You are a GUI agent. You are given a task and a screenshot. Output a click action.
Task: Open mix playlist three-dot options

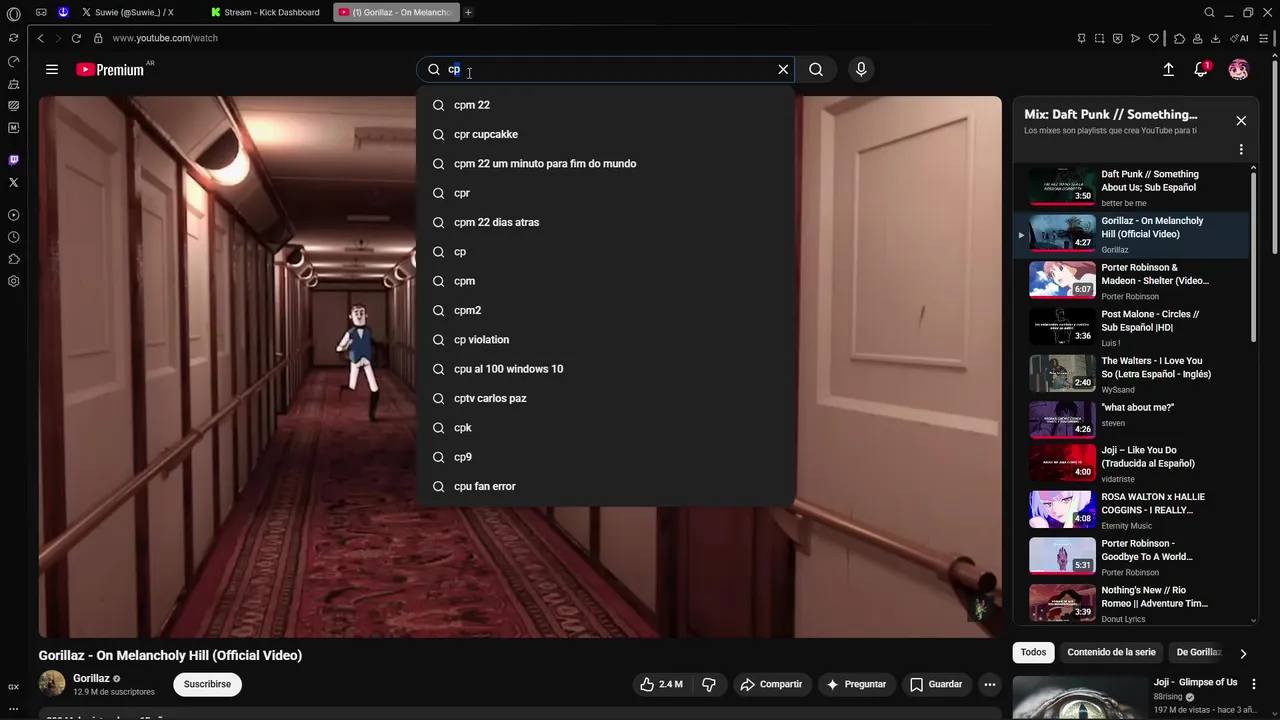pos(1241,149)
